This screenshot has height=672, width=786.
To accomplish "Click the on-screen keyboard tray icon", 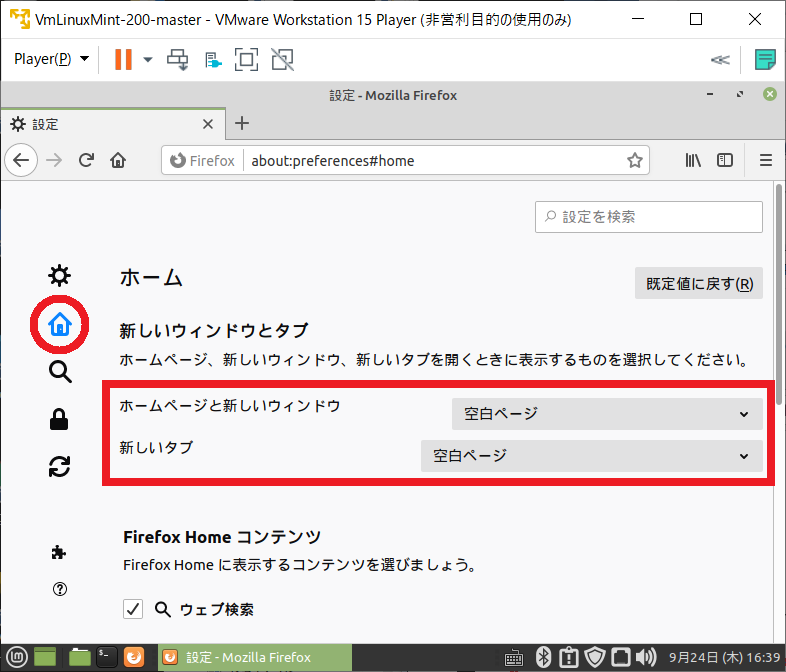I will point(514,657).
